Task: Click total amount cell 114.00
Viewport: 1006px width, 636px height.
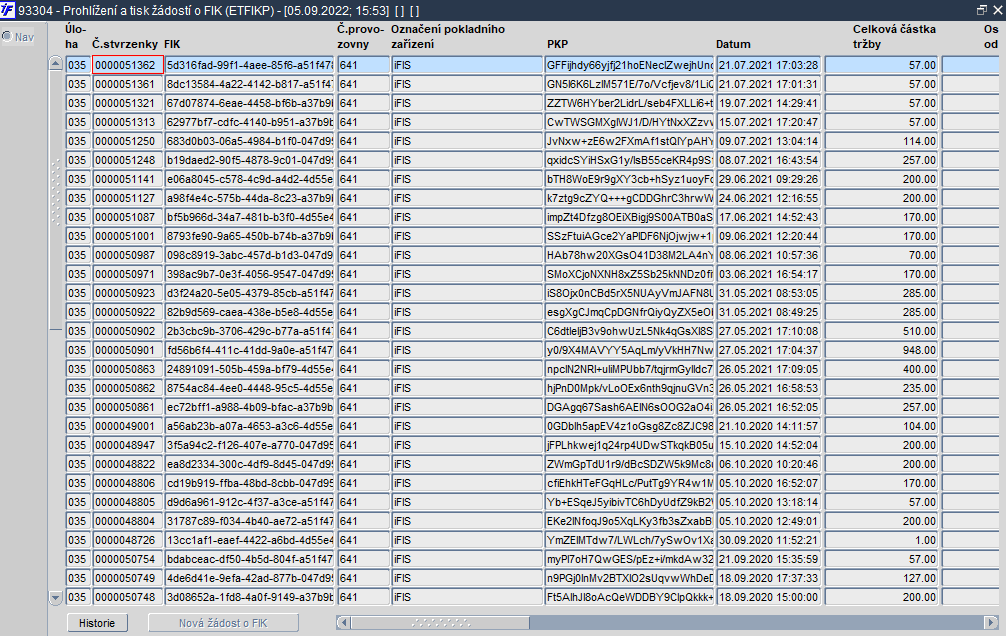Action: point(882,141)
